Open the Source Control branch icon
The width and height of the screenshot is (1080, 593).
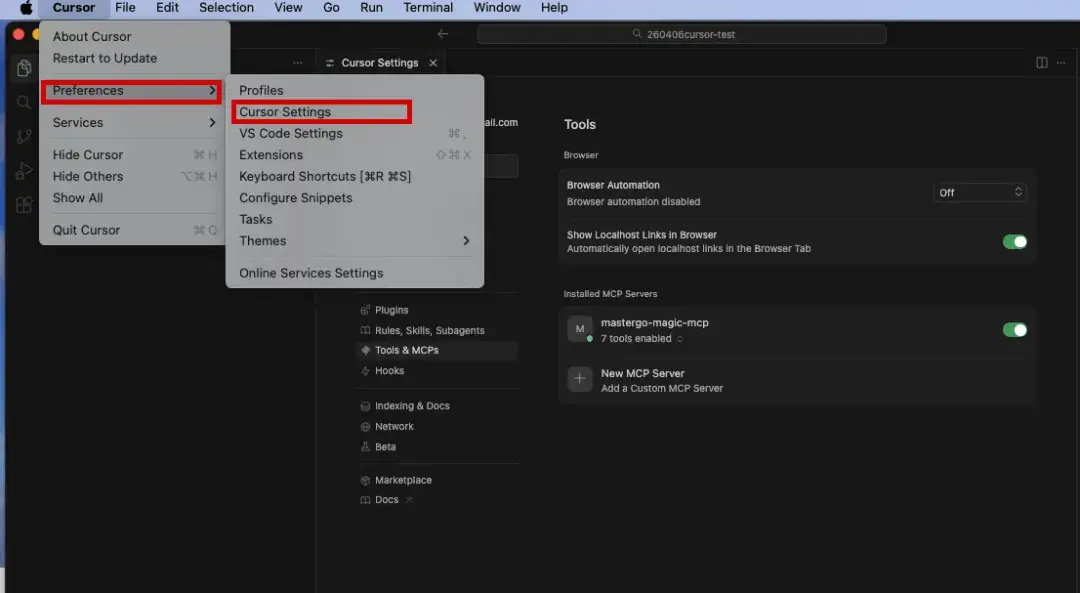(24, 137)
